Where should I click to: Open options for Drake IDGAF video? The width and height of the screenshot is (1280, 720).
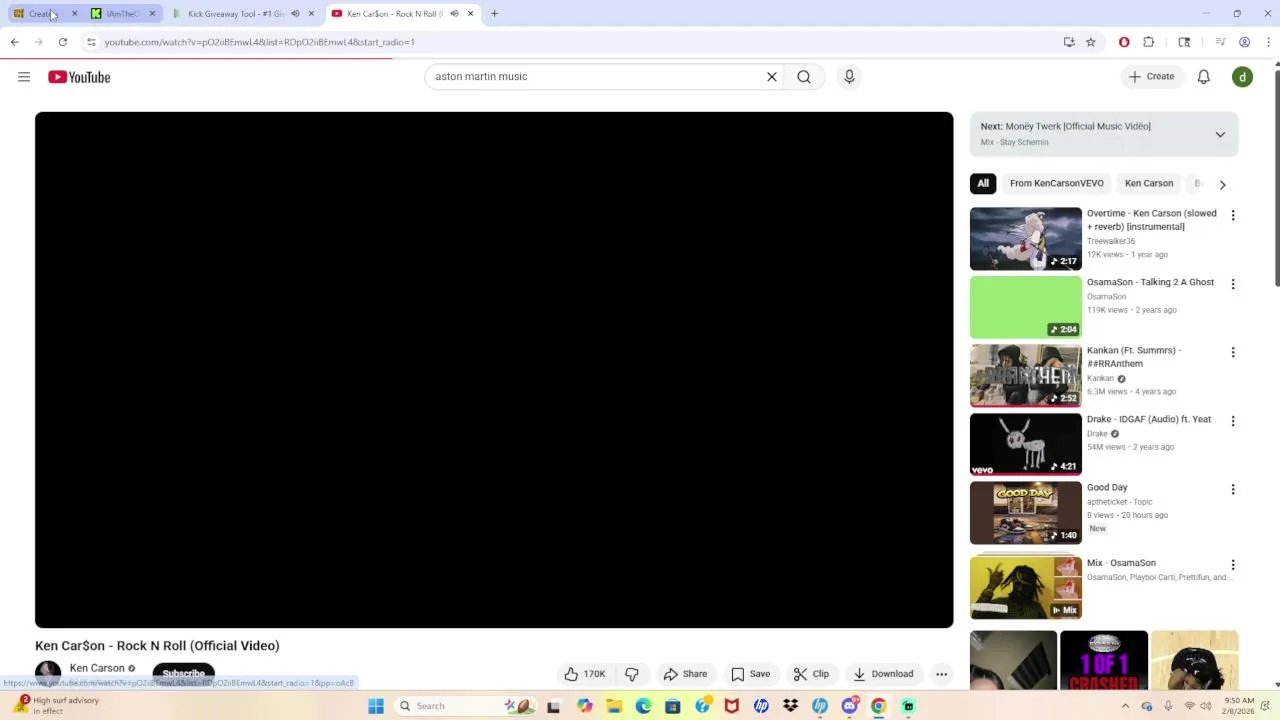(1233, 421)
